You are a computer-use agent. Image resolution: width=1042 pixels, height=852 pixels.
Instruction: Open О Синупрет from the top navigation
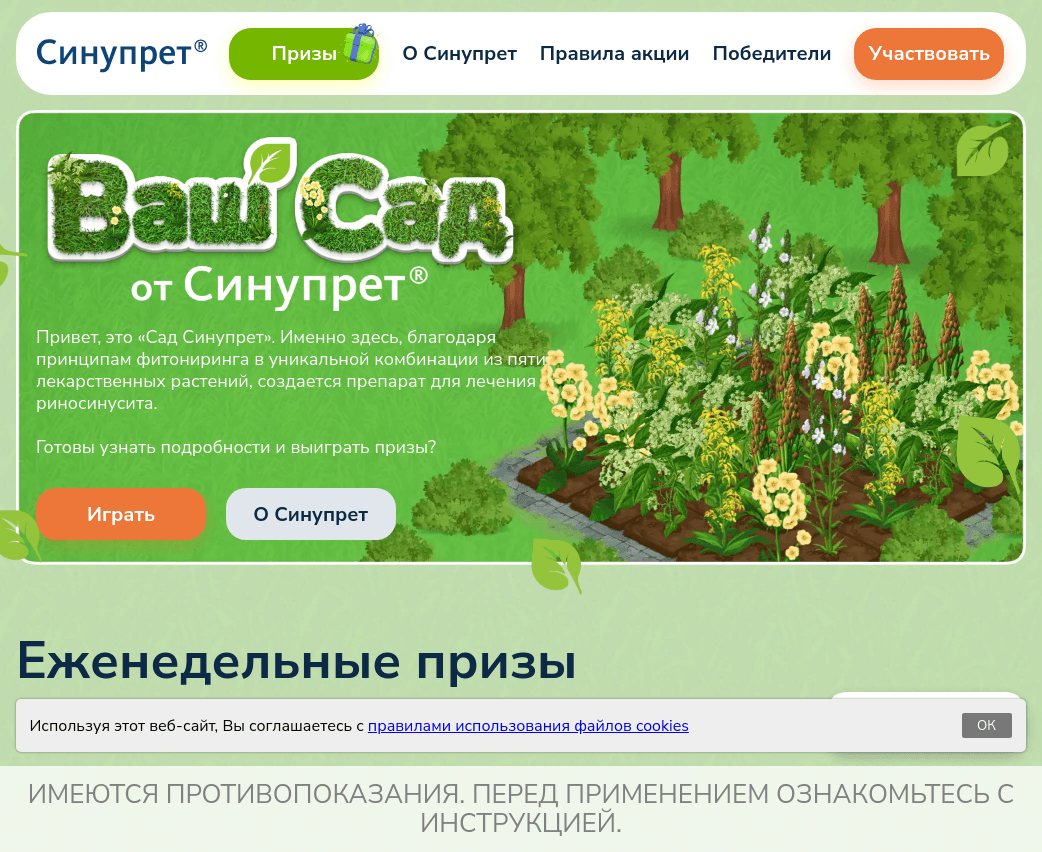tap(459, 54)
